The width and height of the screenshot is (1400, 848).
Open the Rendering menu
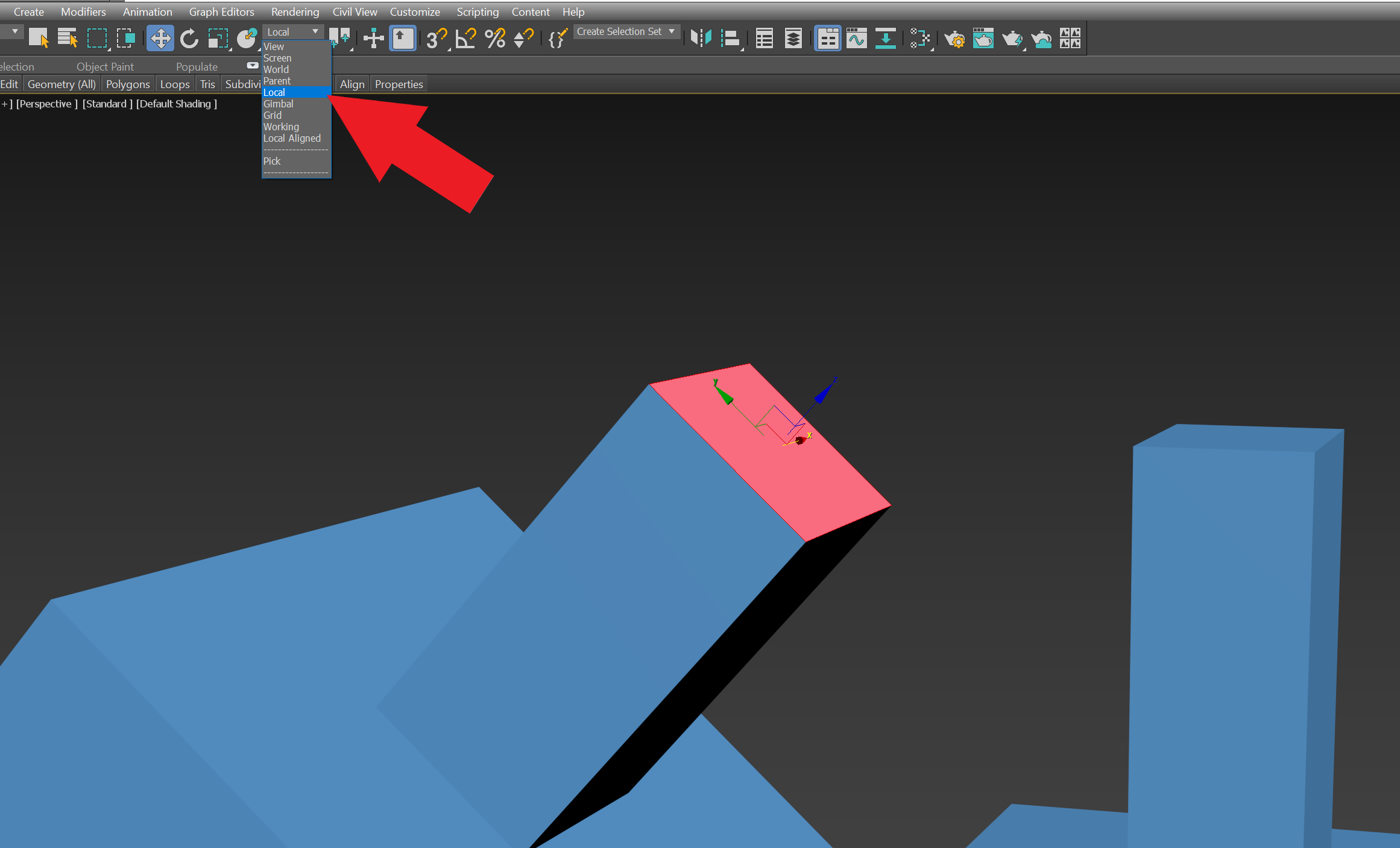coord(295,11)
